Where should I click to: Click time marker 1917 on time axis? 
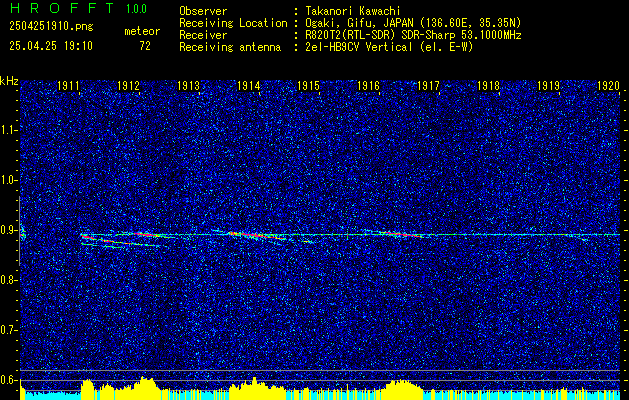[428, 85]
